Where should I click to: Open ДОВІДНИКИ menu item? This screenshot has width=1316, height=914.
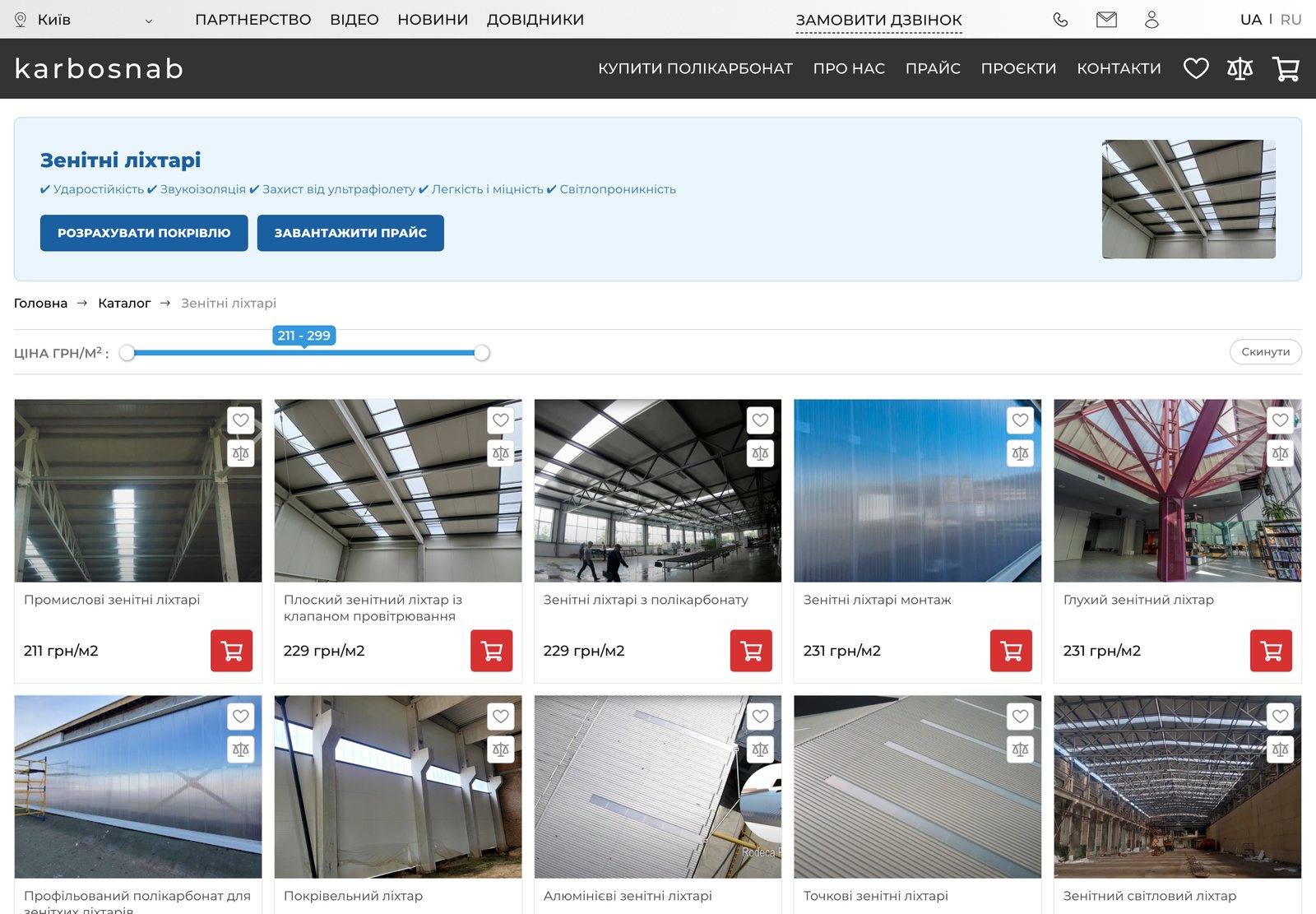[535, 20]
